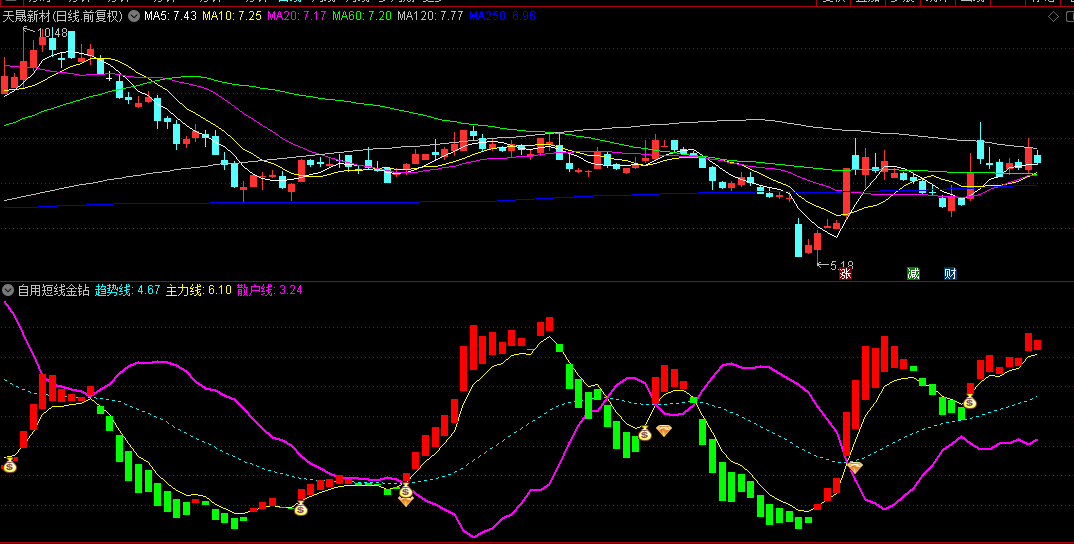The height and width of the screenshot is (544, 1074).
Task: Open the green 减 event marker
Action: point(913,274)
